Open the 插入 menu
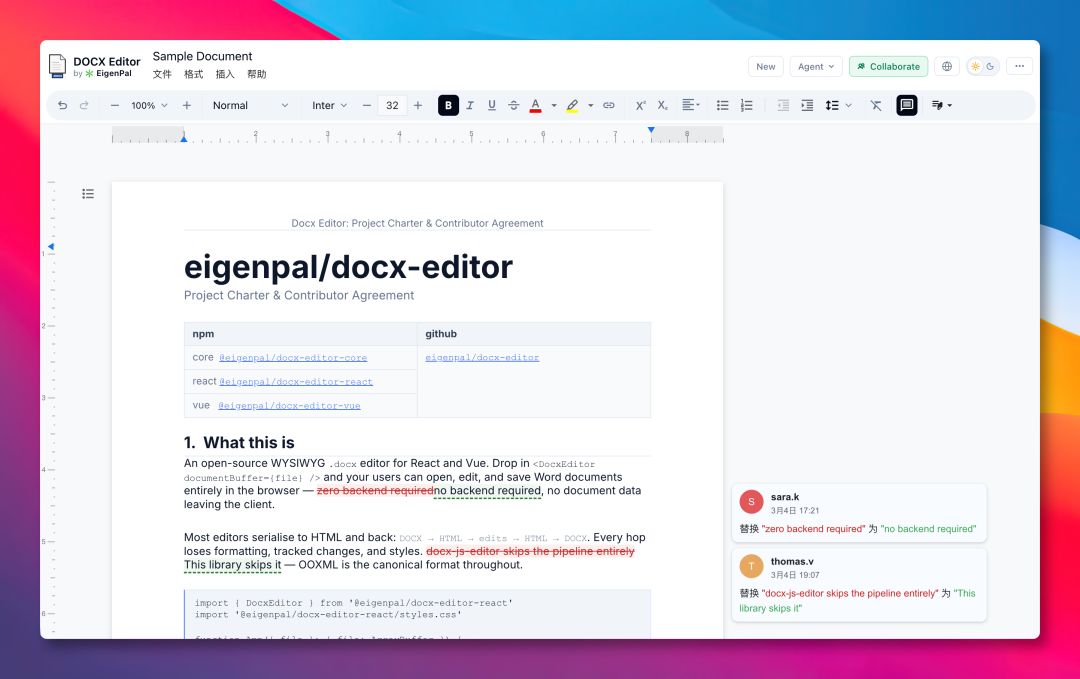 coord(225,74)
